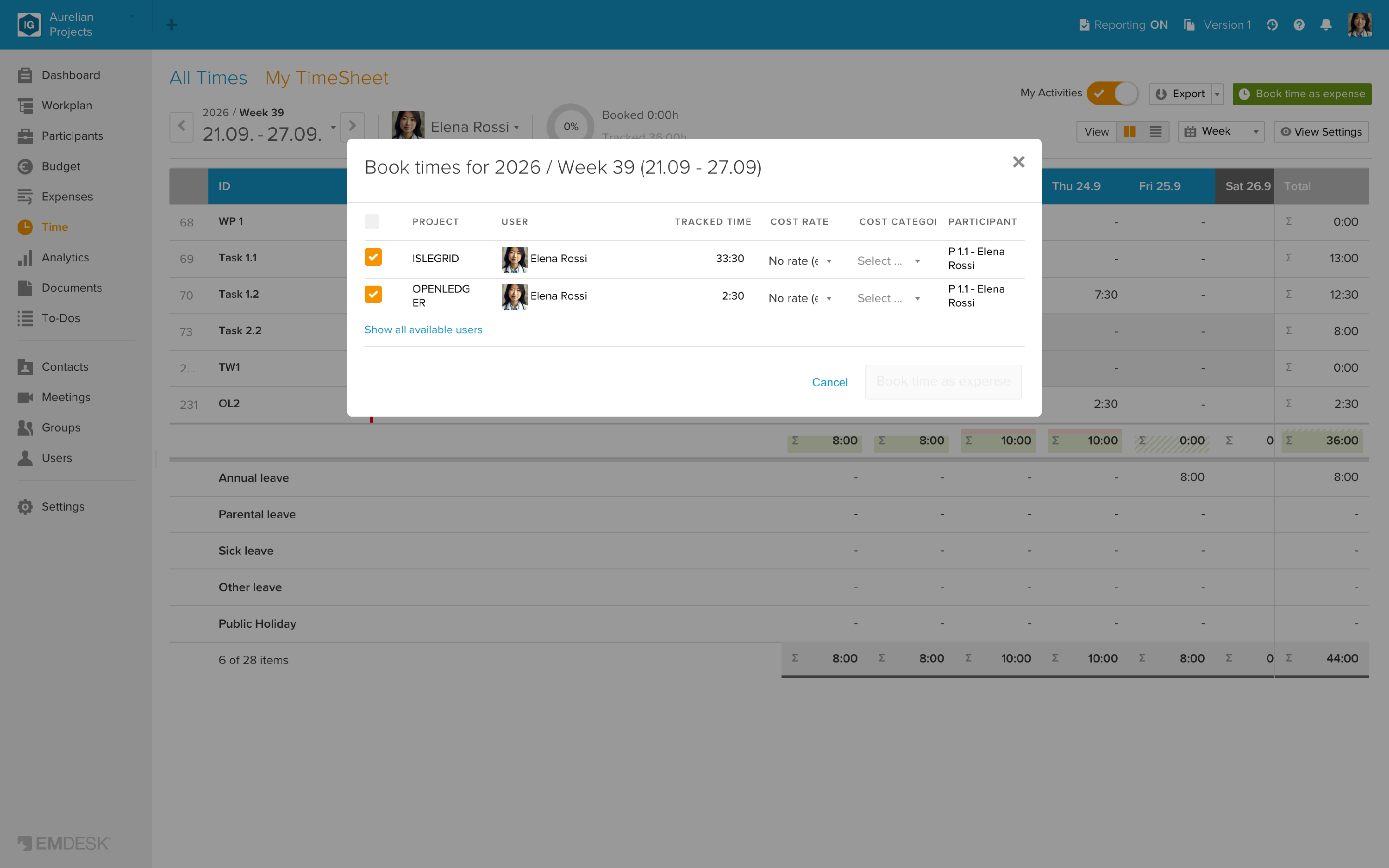Screen dimensions: 1389x868
Task: Open Version 1 in the header
Action: pyautogui.click(x=1218, y=25)
